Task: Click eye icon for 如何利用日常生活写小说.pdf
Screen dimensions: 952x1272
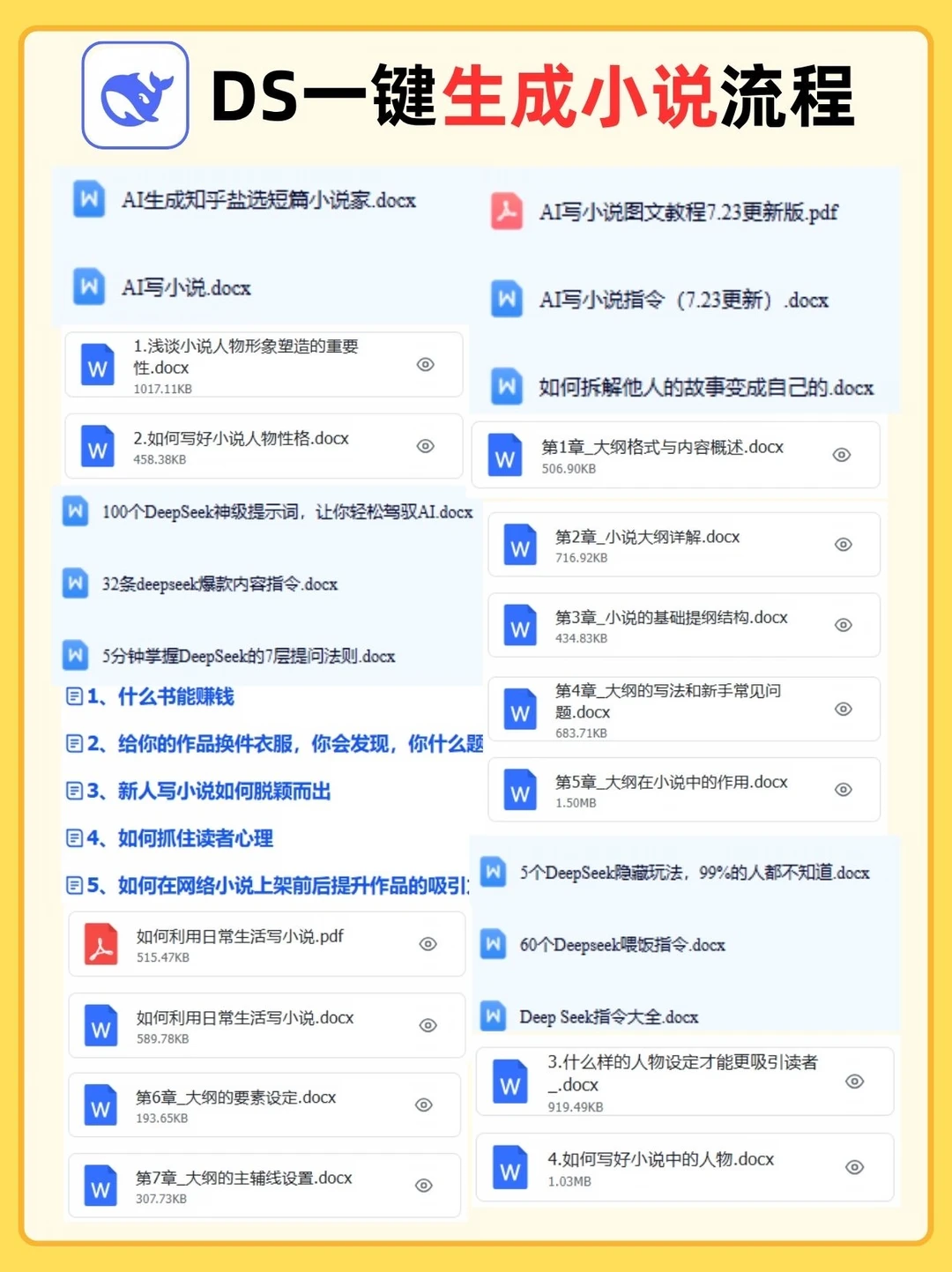Action: pos(428,944)
